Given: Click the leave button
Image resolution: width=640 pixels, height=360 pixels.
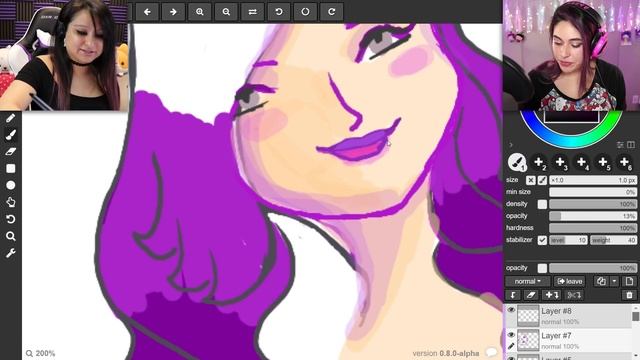Looking at the screenshot, I should (570, 281).
